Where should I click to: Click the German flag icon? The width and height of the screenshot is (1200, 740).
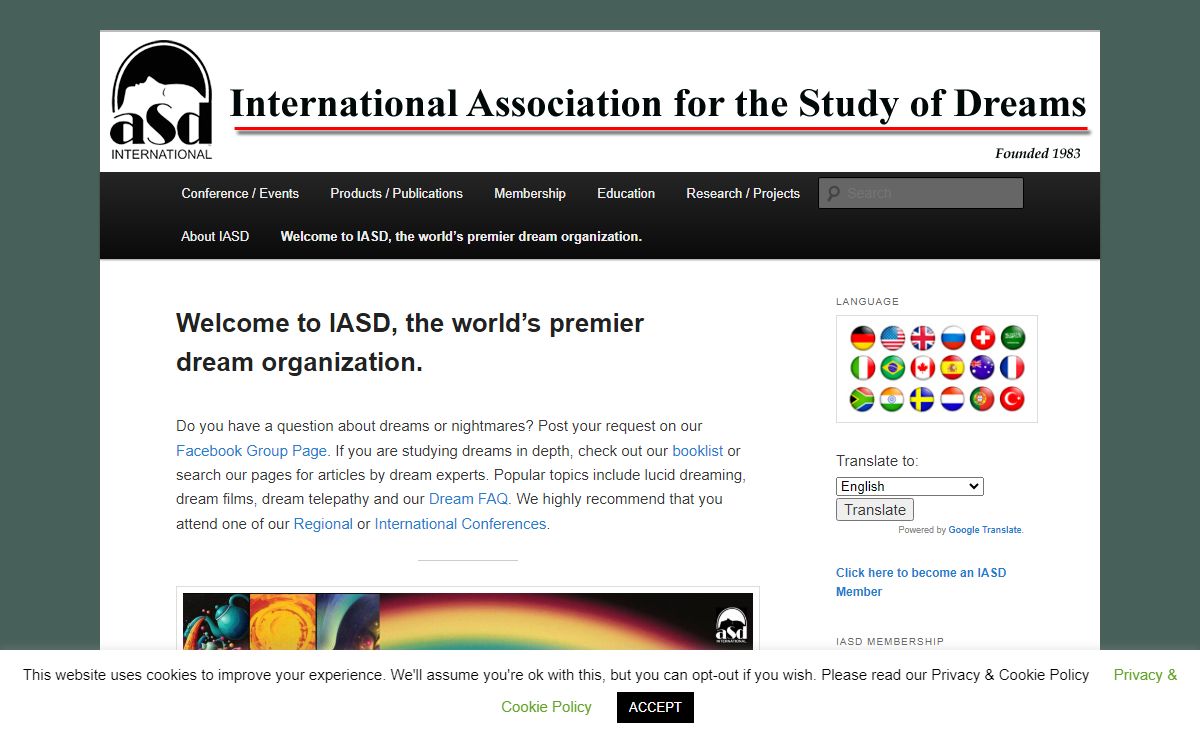point(862,338)
